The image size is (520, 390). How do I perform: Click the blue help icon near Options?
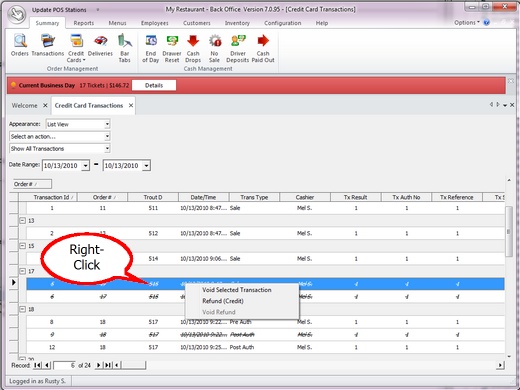[487, 23]
